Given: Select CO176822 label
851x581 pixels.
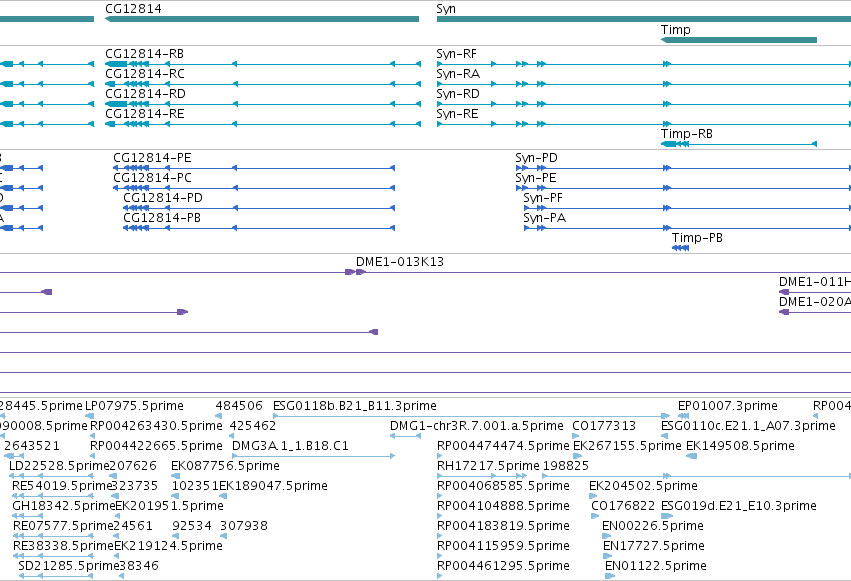Looking at the screenshot, I should pyautogui.click(x=623, y=506).
